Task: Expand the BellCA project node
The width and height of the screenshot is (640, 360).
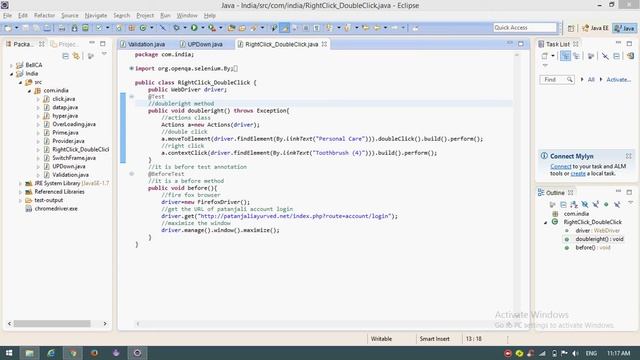Action: click(x=11, y=65)
